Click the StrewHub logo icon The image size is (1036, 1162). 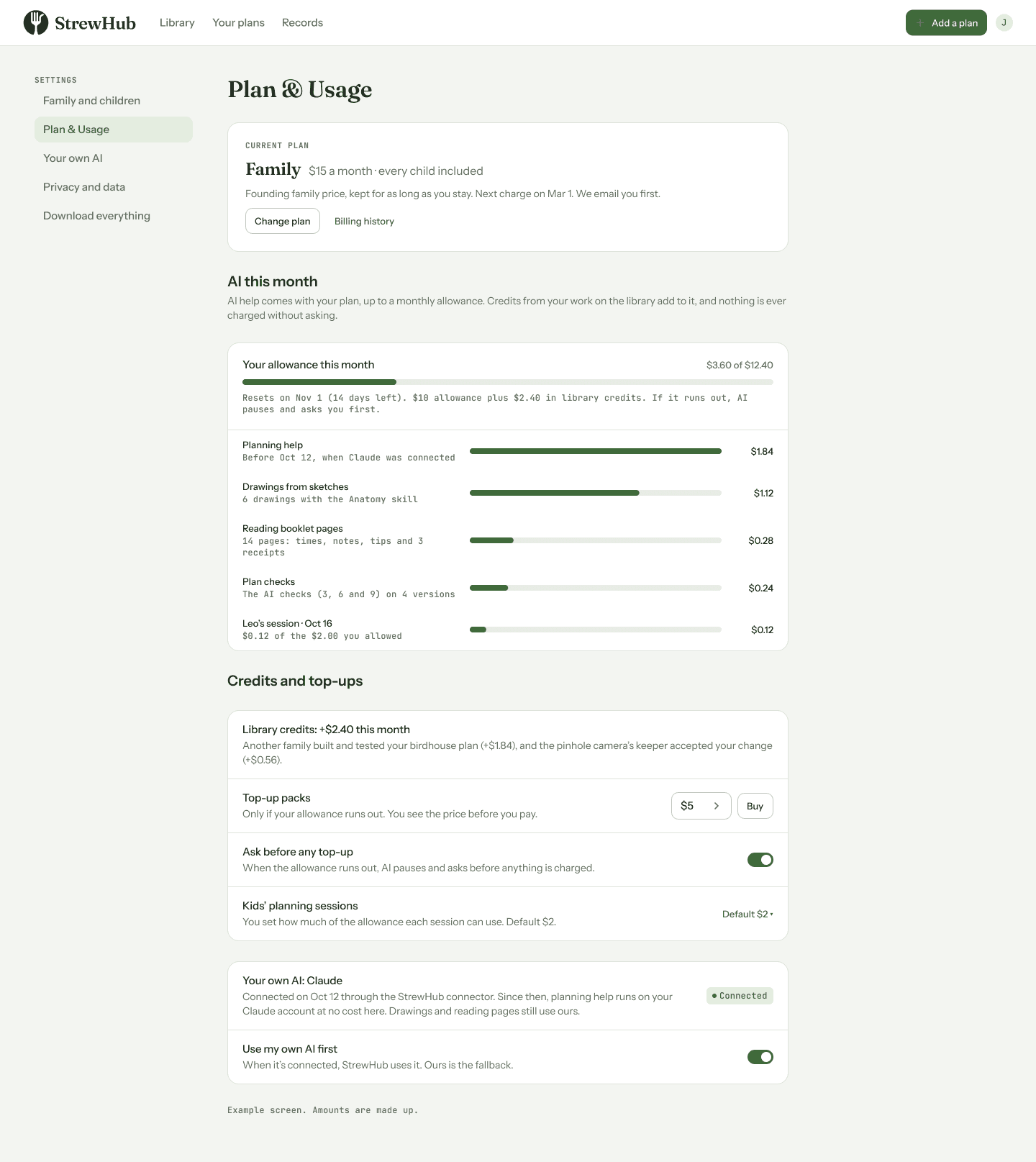point(36,23)
